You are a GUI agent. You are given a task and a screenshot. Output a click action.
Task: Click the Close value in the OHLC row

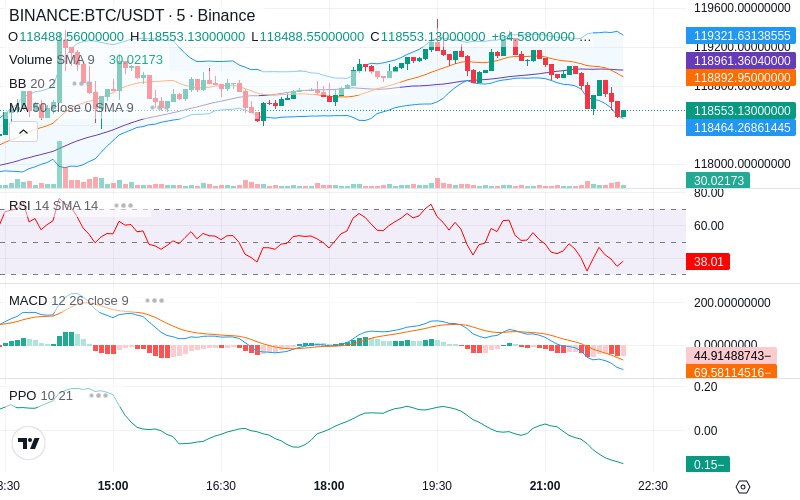(x=433, y=37)
